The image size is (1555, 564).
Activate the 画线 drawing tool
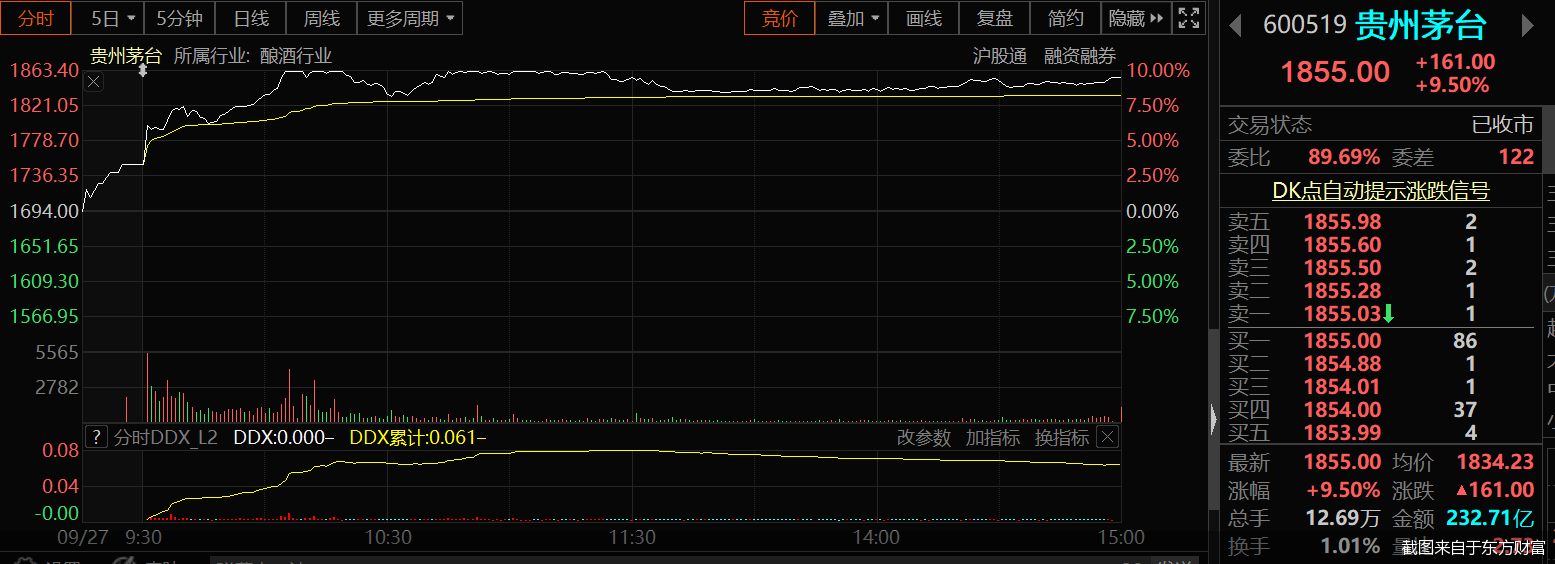[x=924, y=18]
